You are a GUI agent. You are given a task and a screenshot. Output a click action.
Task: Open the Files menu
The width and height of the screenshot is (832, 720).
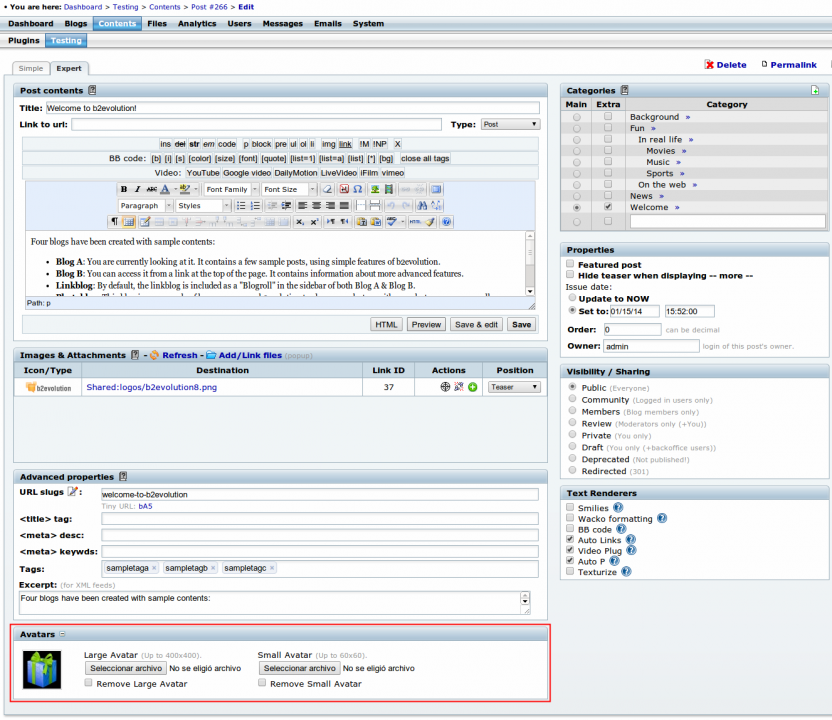pyautogui.click(x=157, y=24)
